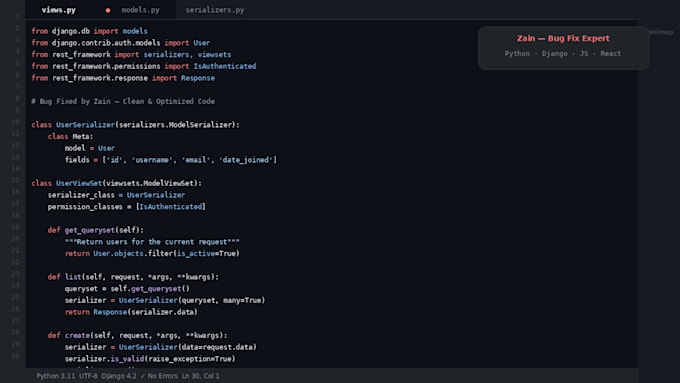Click 'Django' in the skills card
Screen dimensions: 680x383
pos(554,53)
